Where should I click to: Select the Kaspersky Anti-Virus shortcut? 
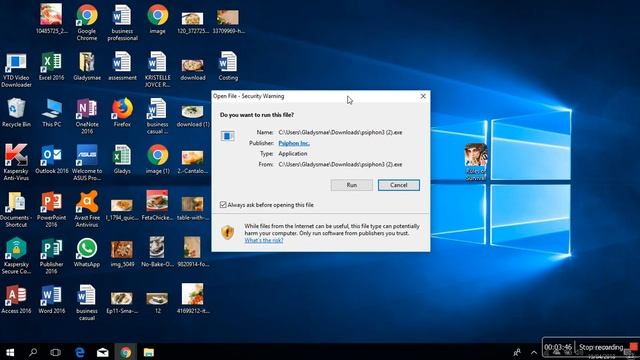(16, 162)
